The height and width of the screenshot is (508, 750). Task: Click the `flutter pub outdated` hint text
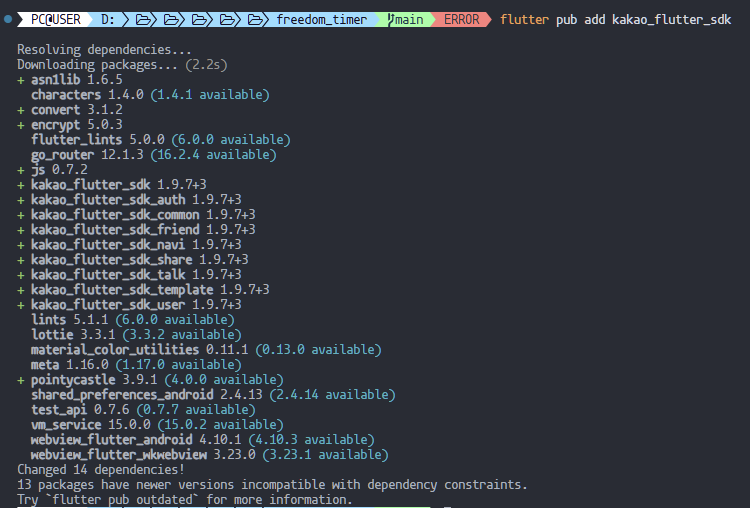pos(121,500)
